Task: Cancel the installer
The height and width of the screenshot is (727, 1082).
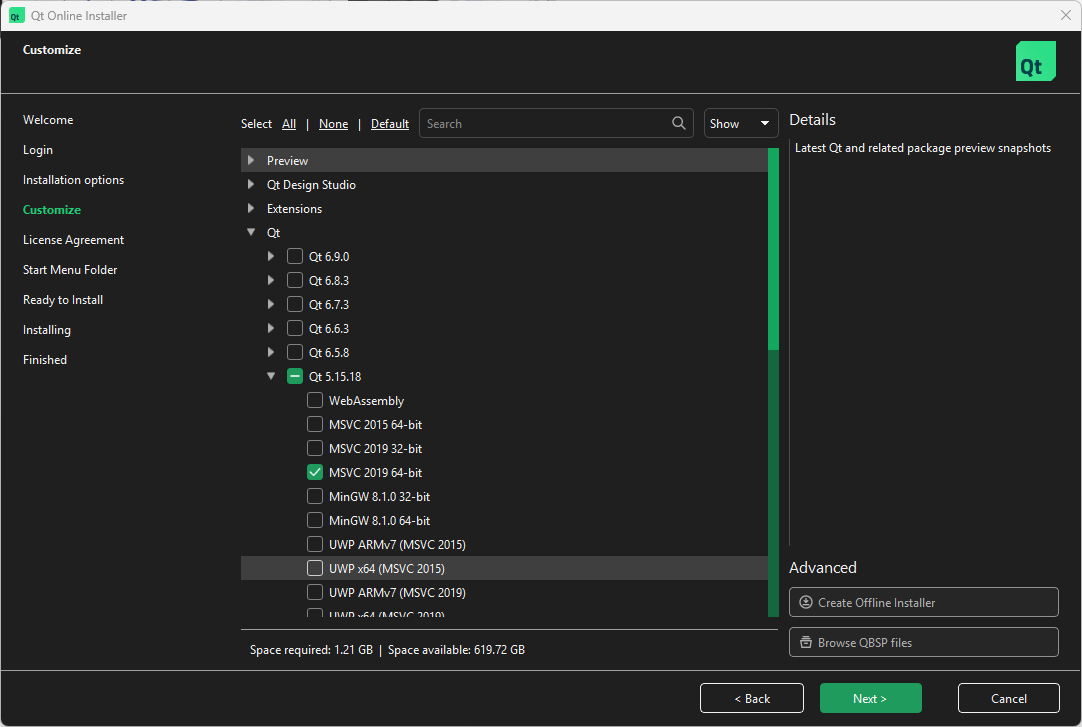Action: 1008,698
